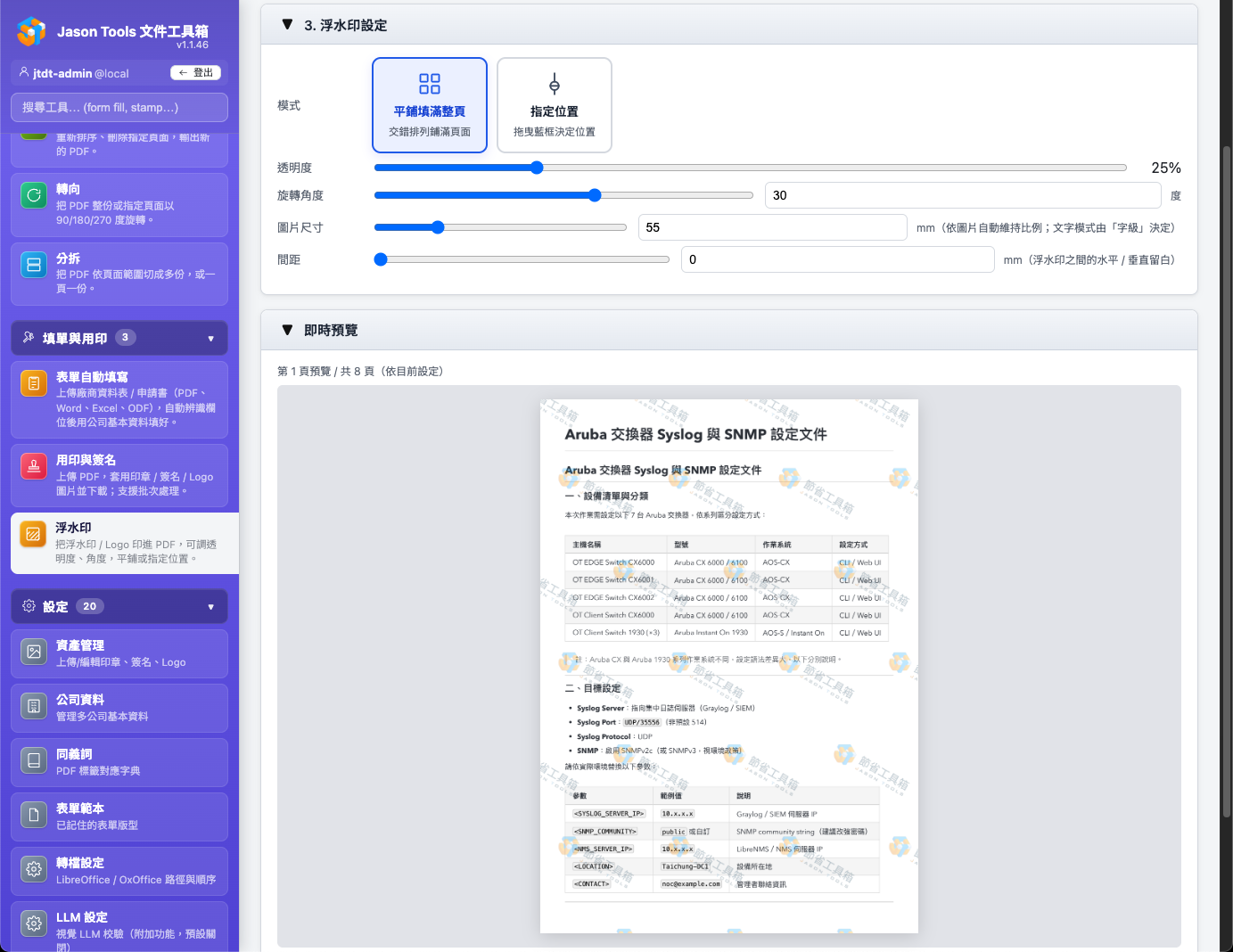1233x952 pixels.
Task: Click the 浮水印 watermark icon
Action: (33, 534)
